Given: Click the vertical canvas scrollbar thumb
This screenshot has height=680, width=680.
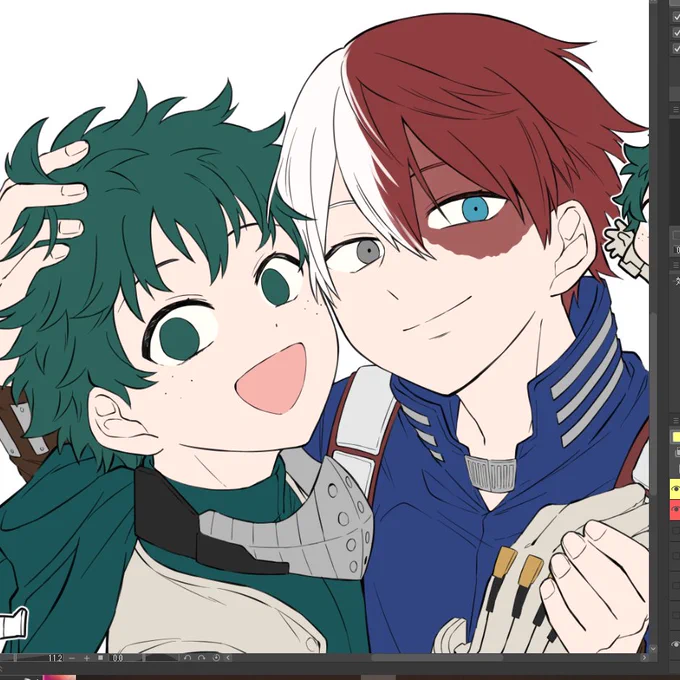Looking at the screenshot, I should click(x=654, y=404).
